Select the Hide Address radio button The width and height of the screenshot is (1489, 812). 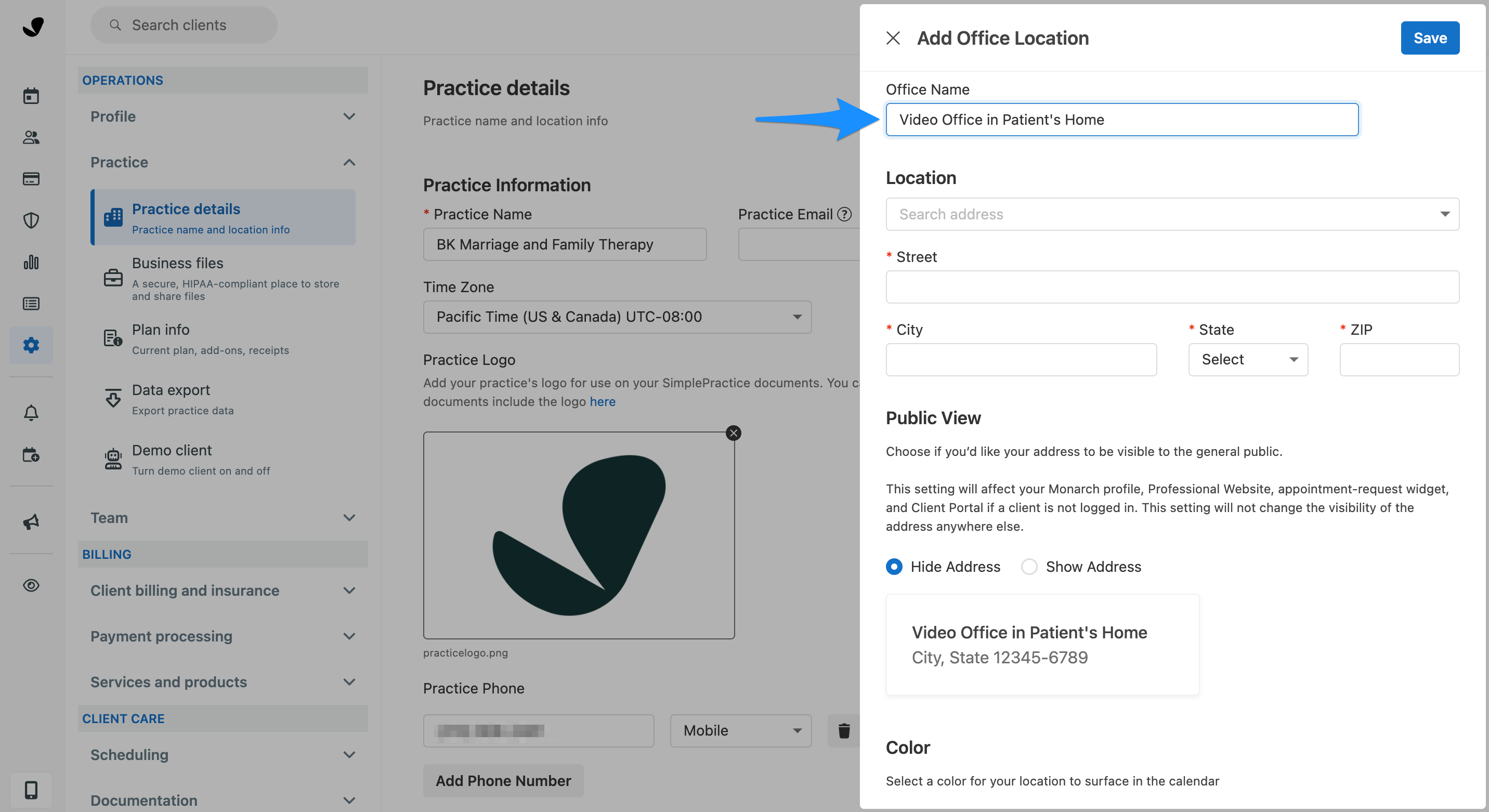click(894, 567)
